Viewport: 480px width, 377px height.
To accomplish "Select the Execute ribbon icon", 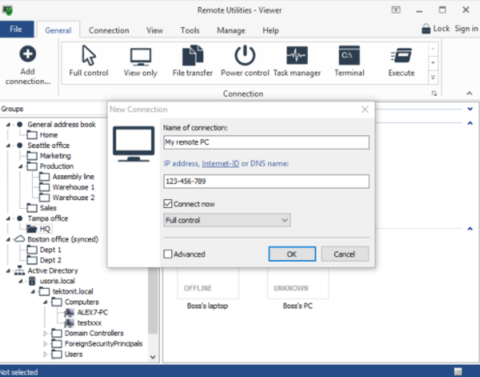I will (401, 55).
